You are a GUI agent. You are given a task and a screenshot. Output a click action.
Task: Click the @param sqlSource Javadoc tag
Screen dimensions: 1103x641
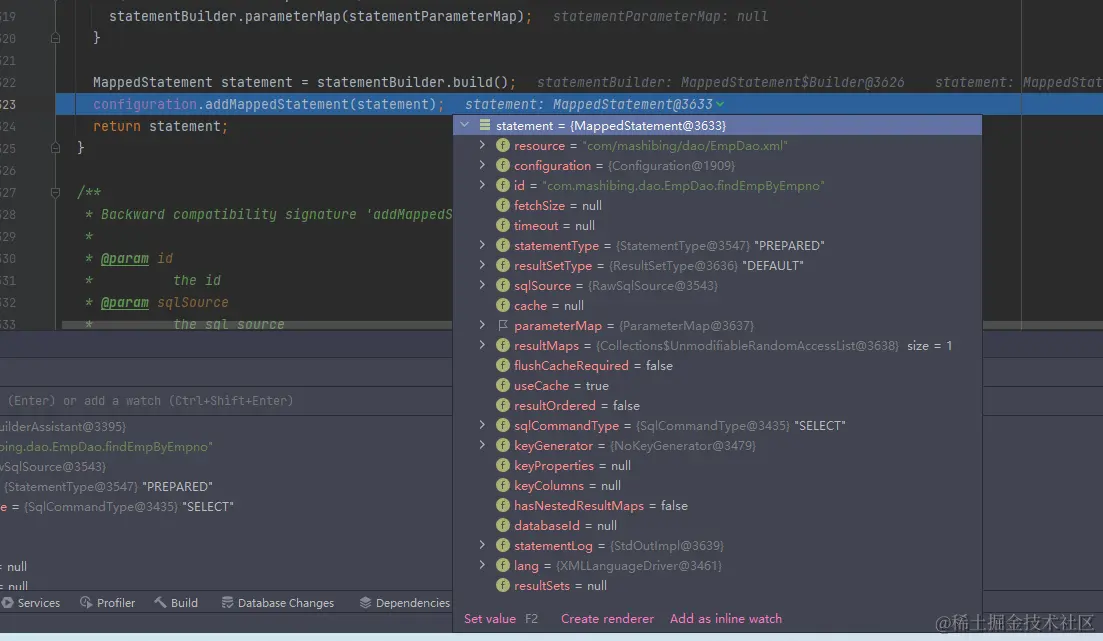[x=125, y=303]
